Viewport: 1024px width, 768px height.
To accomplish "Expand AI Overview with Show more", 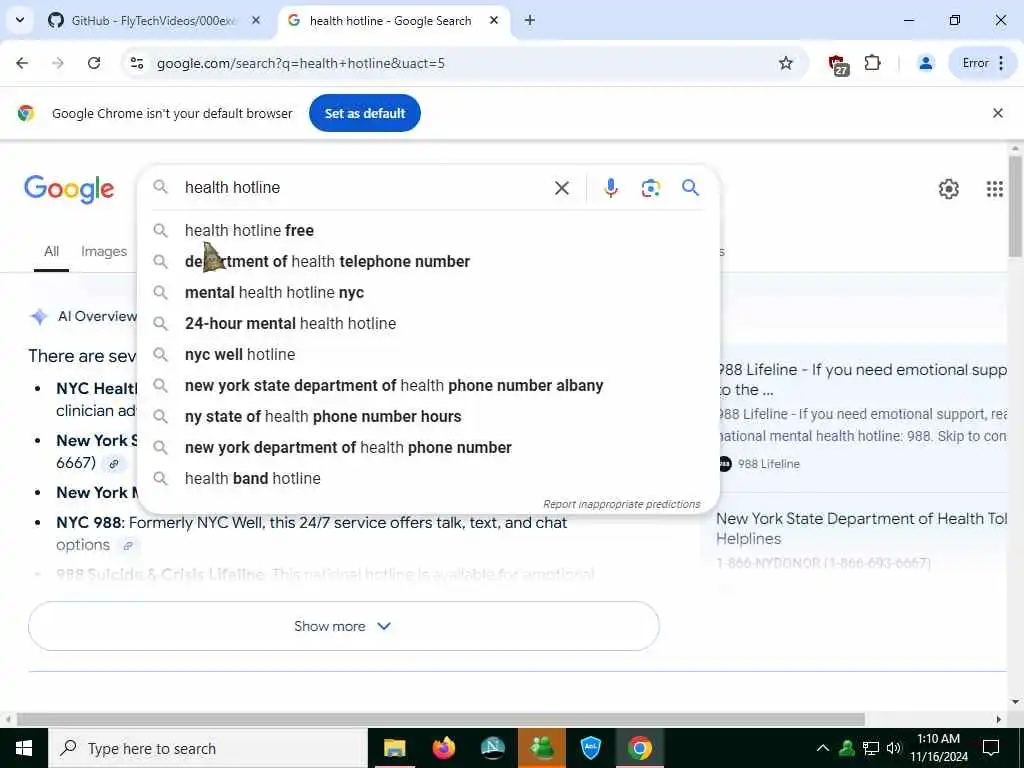I will tap(344, 626).
